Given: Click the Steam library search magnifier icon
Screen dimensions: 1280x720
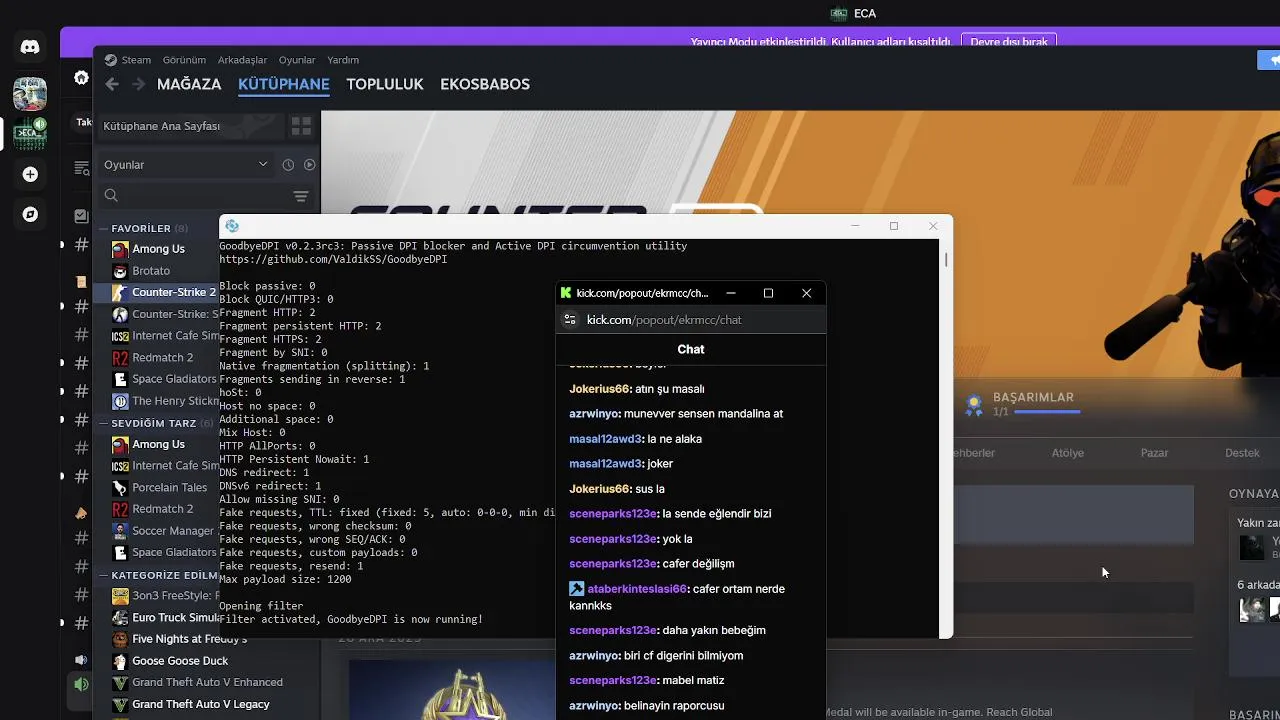Looking at the screenshot, I should point(111,196).
